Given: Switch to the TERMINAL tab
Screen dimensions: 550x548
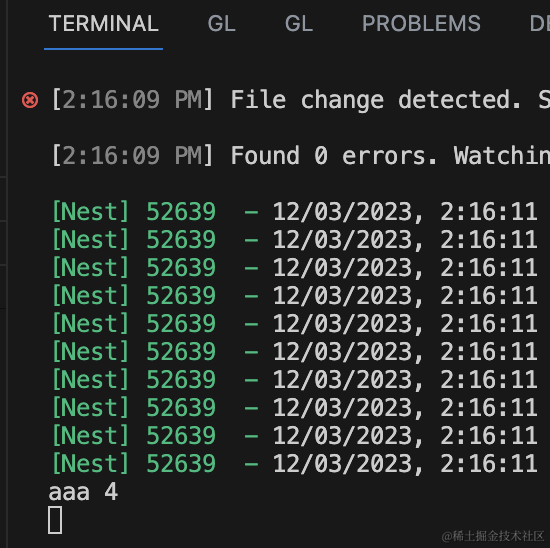Looking at the screenshot, I should click(103, 24).
